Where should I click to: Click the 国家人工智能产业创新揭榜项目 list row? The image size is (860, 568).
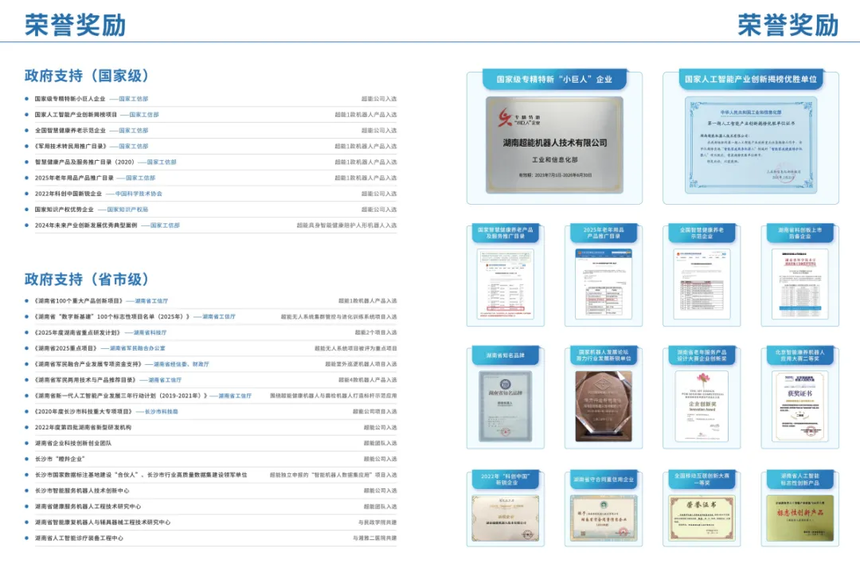pos(211,115)
